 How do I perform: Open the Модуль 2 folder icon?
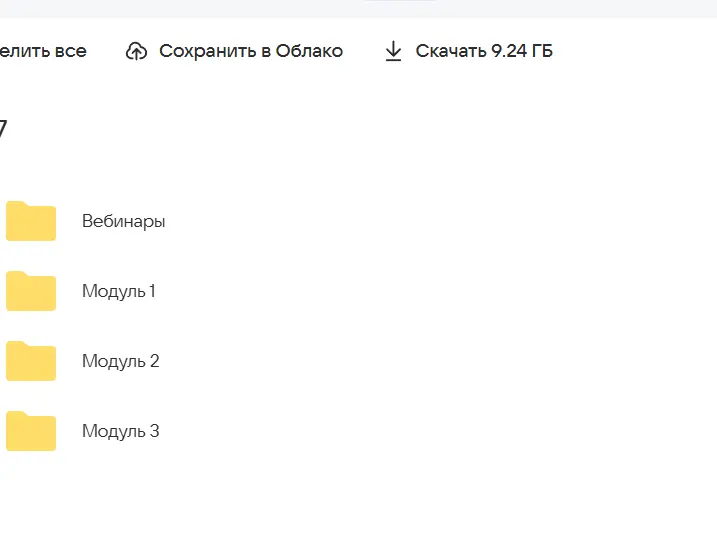pyautogui.click(x=31, y=361)
